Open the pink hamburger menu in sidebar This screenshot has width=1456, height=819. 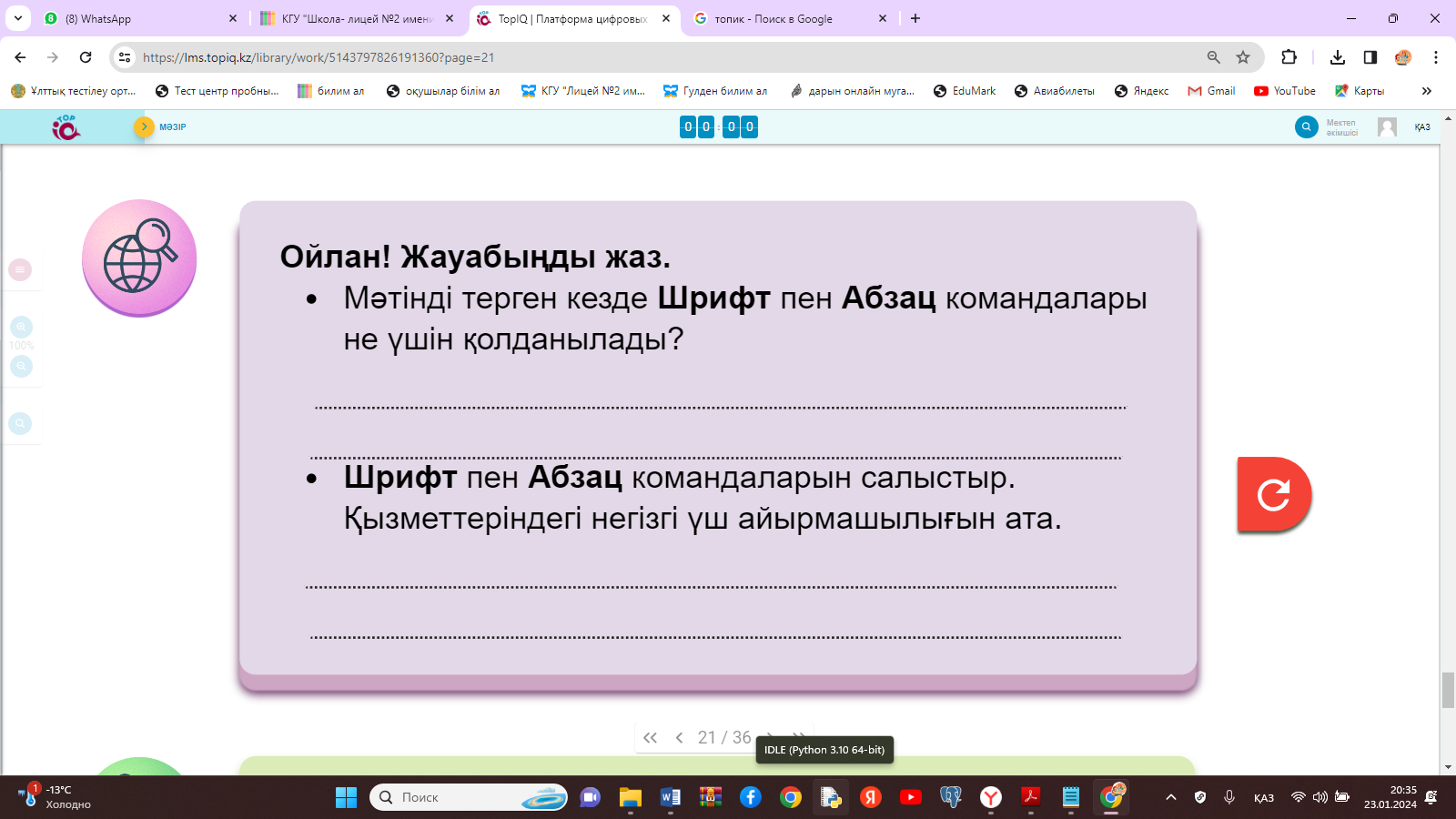point(20,269)
